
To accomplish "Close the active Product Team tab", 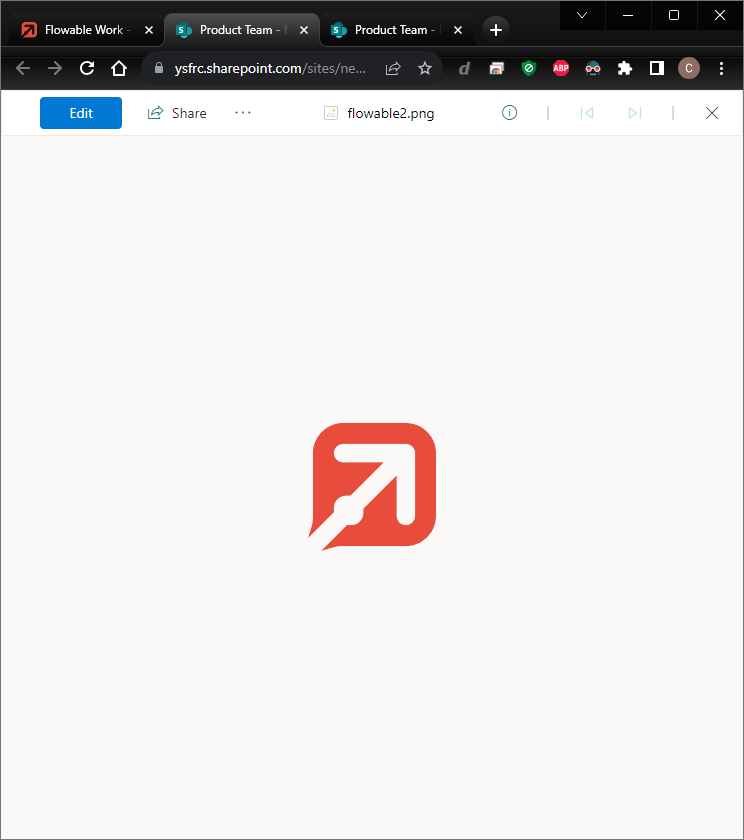I will (x=304, y=30).
